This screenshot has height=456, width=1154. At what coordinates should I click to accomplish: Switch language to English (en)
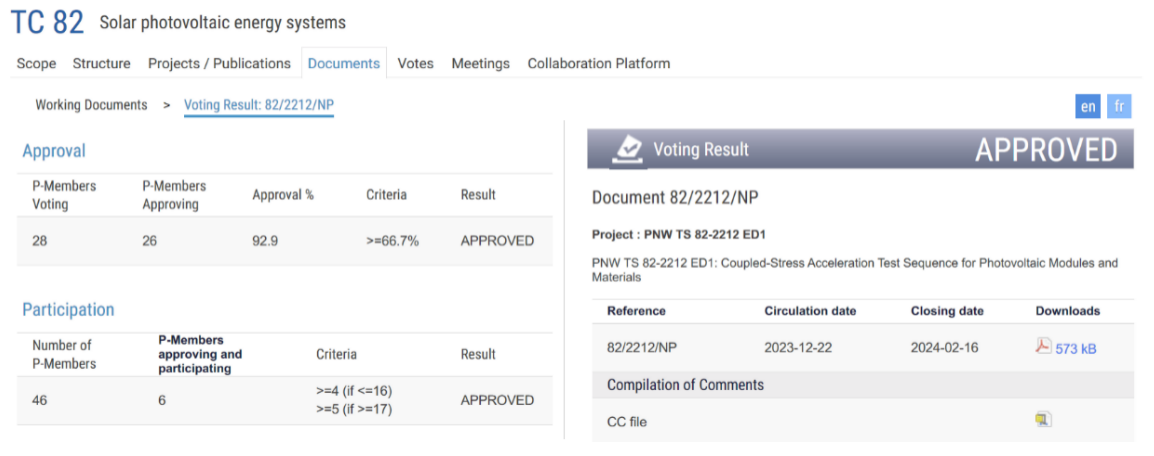tap(1088, 106)
